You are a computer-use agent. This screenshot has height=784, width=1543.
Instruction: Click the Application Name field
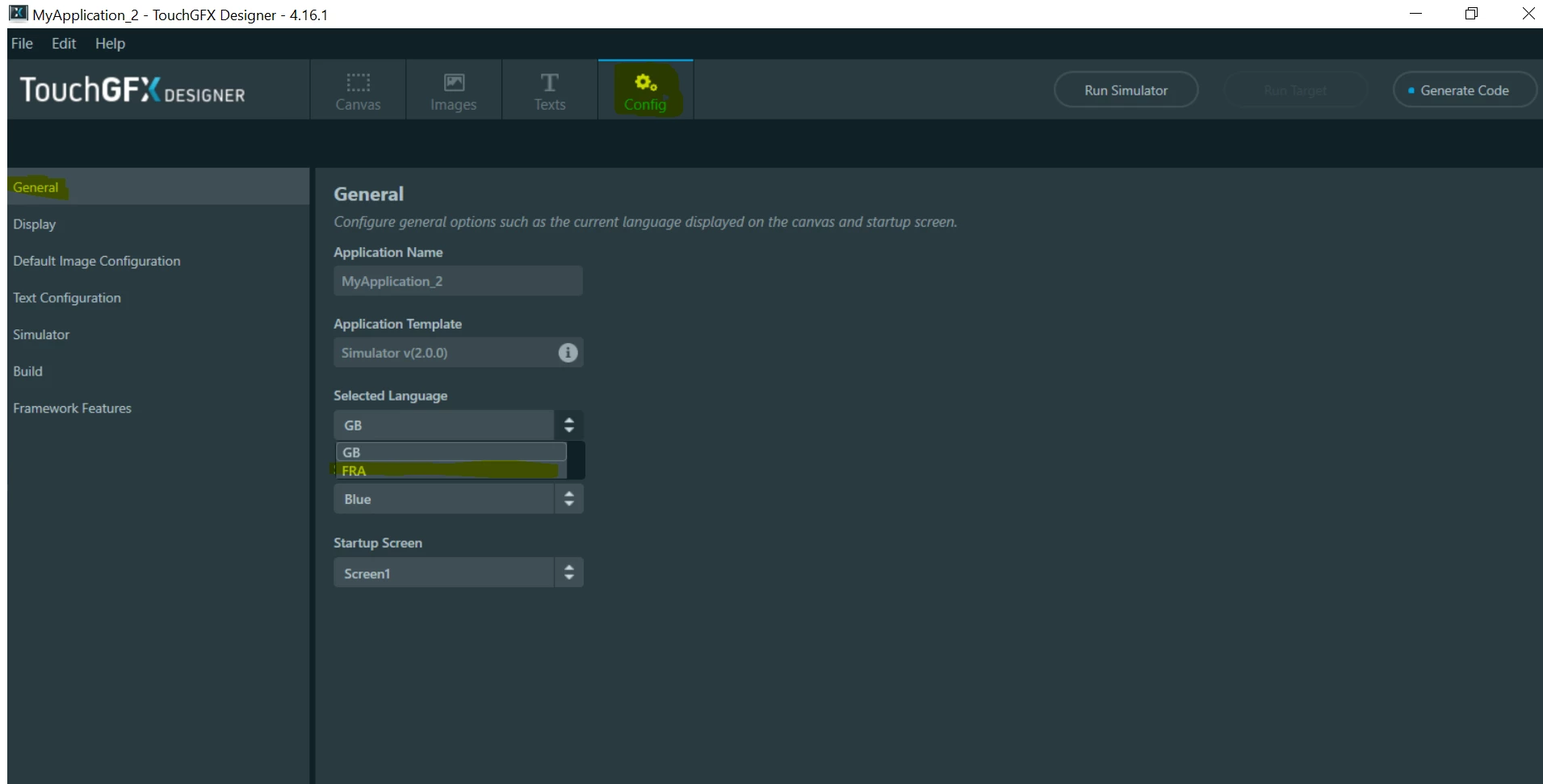click(x=458, y=281)
